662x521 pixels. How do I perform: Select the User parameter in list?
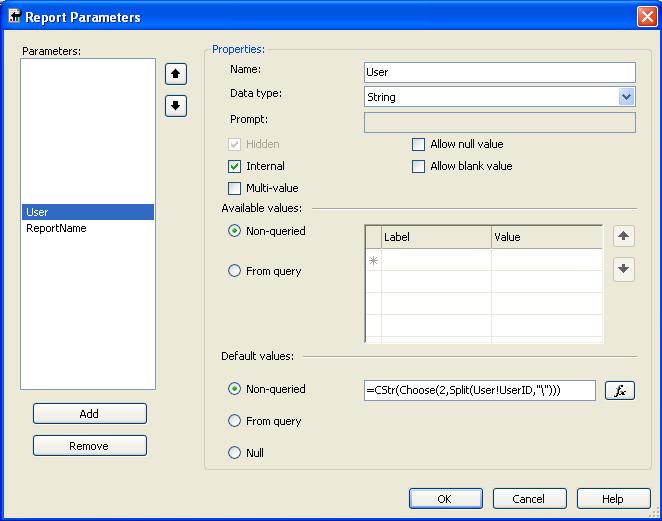(38, 212)
